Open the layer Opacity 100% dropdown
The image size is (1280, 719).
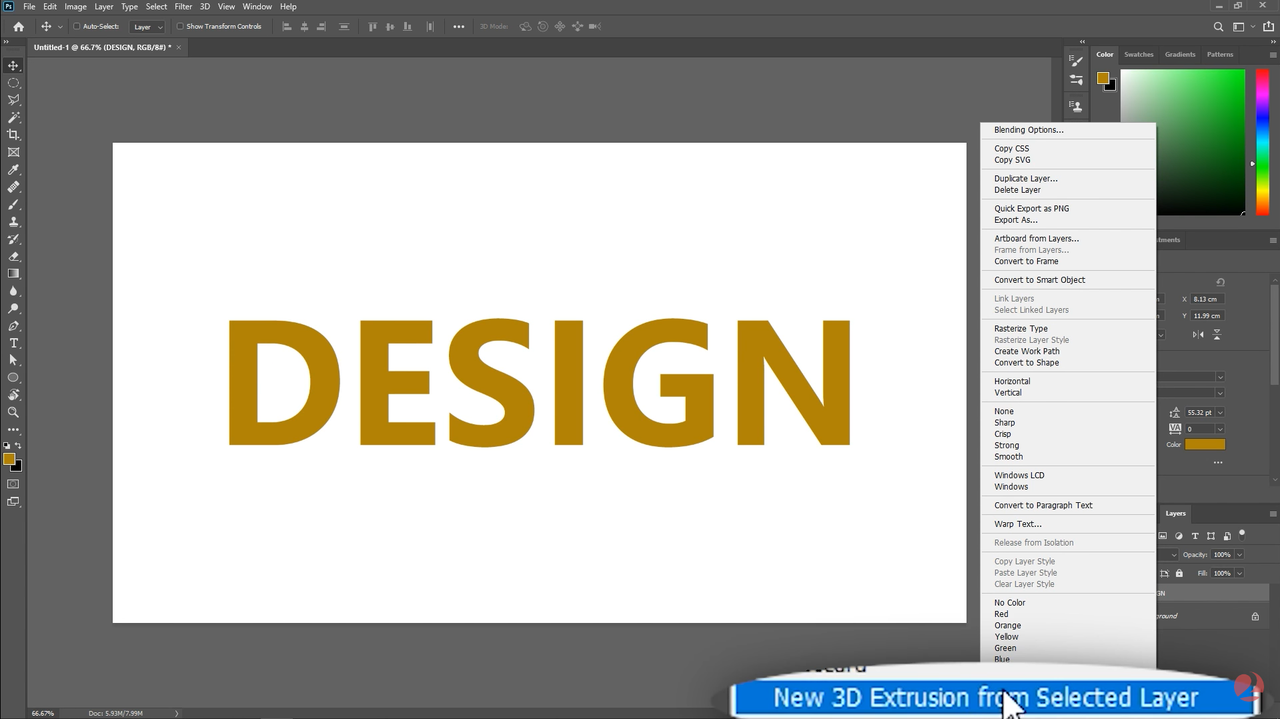(1239, 554)
